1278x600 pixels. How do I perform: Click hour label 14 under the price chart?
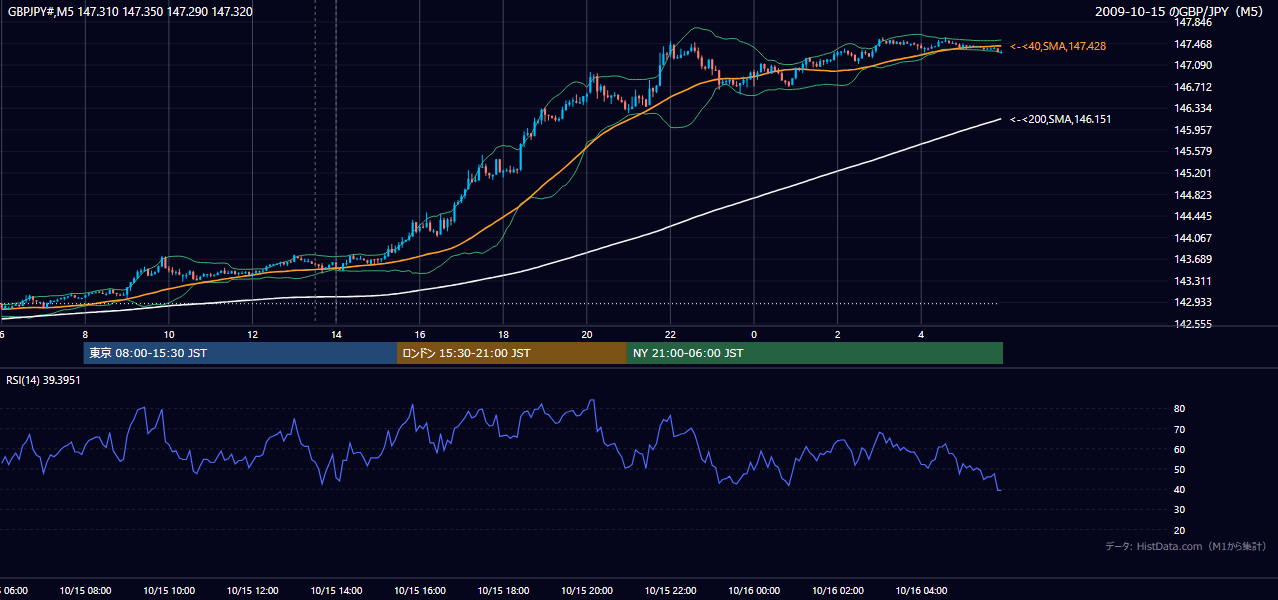point(336,334)
